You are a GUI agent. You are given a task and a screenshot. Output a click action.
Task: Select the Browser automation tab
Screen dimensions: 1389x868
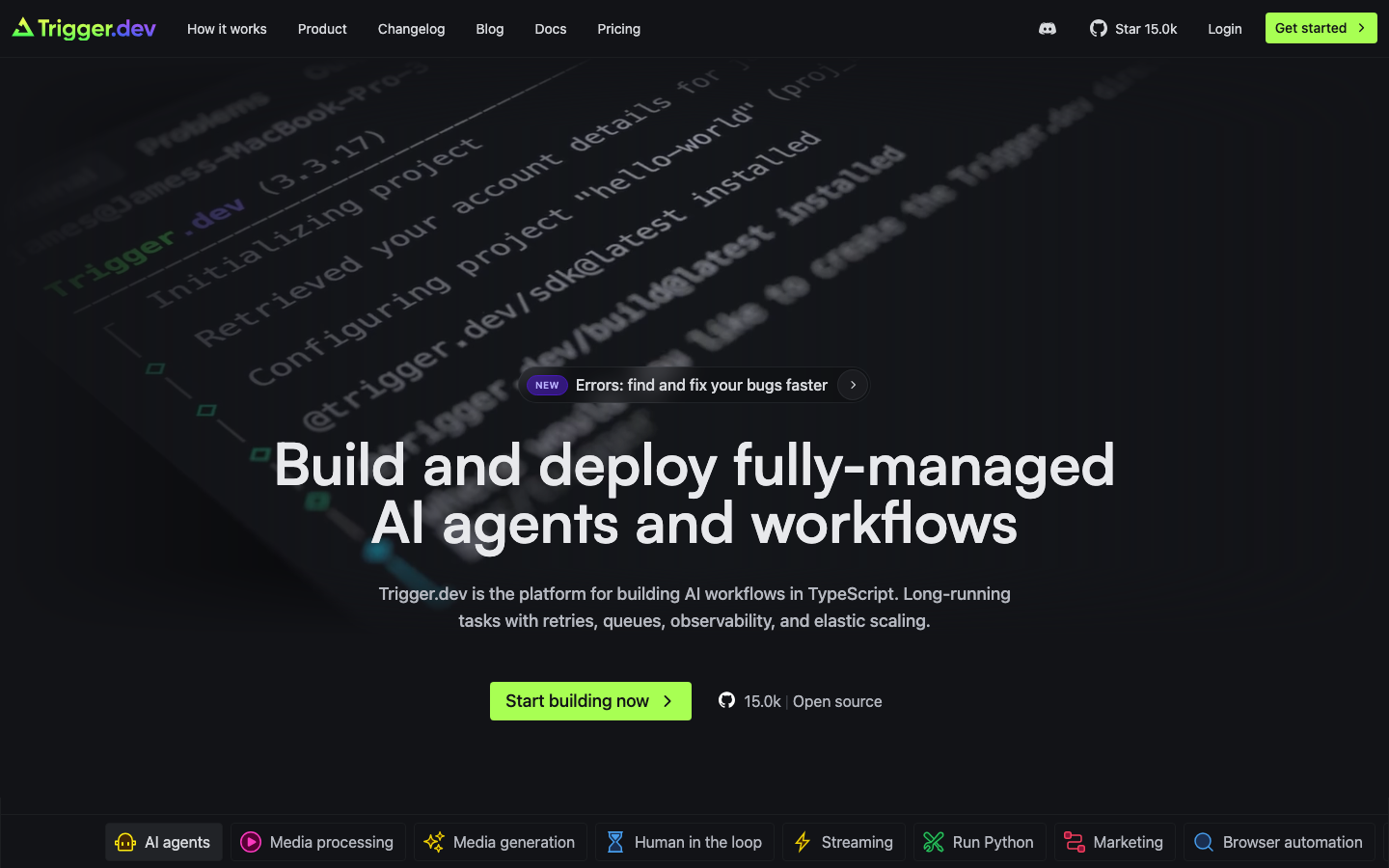click(1279, 842)
